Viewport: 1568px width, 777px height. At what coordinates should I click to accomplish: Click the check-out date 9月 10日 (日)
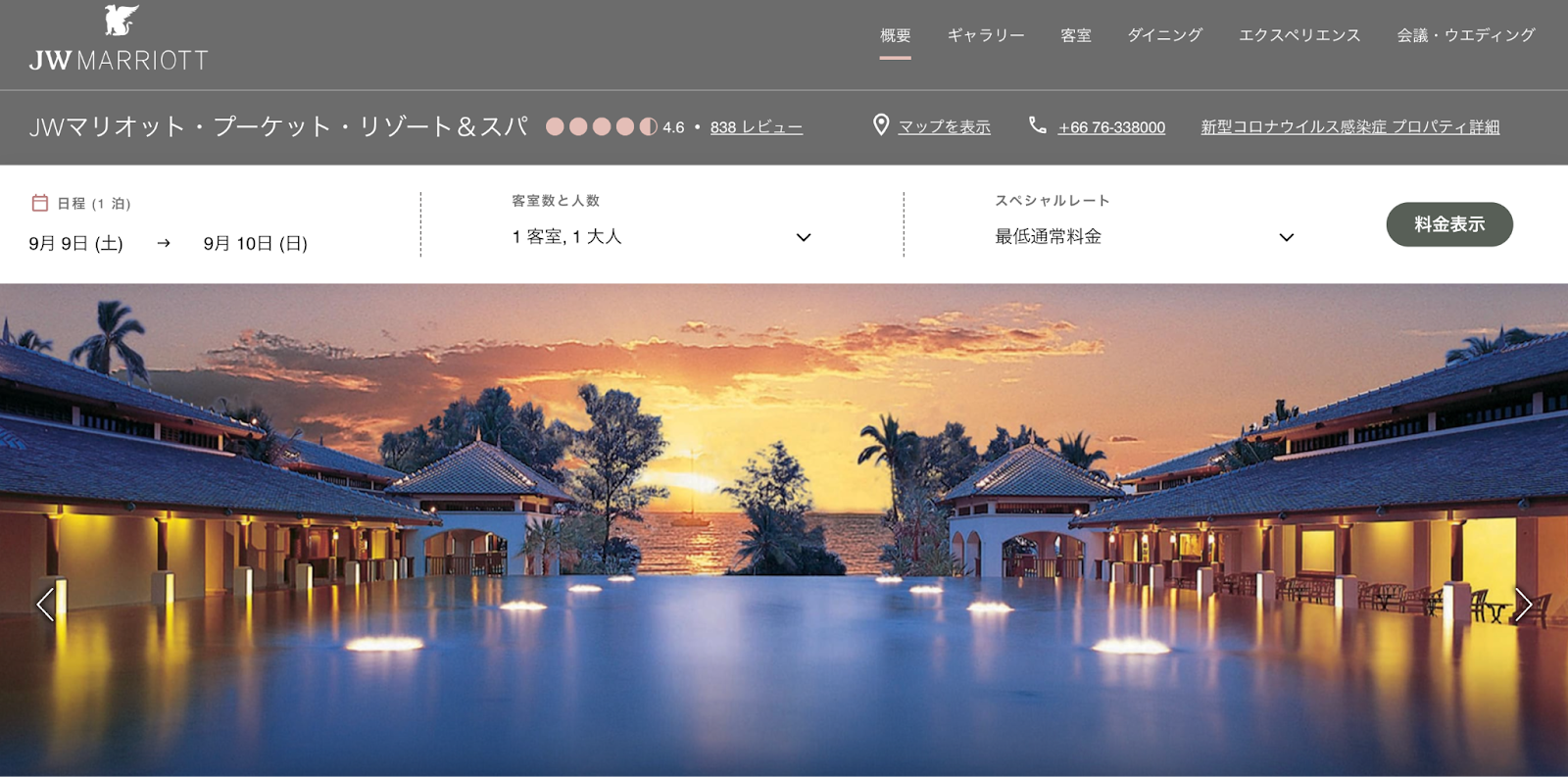coord(255,243)
